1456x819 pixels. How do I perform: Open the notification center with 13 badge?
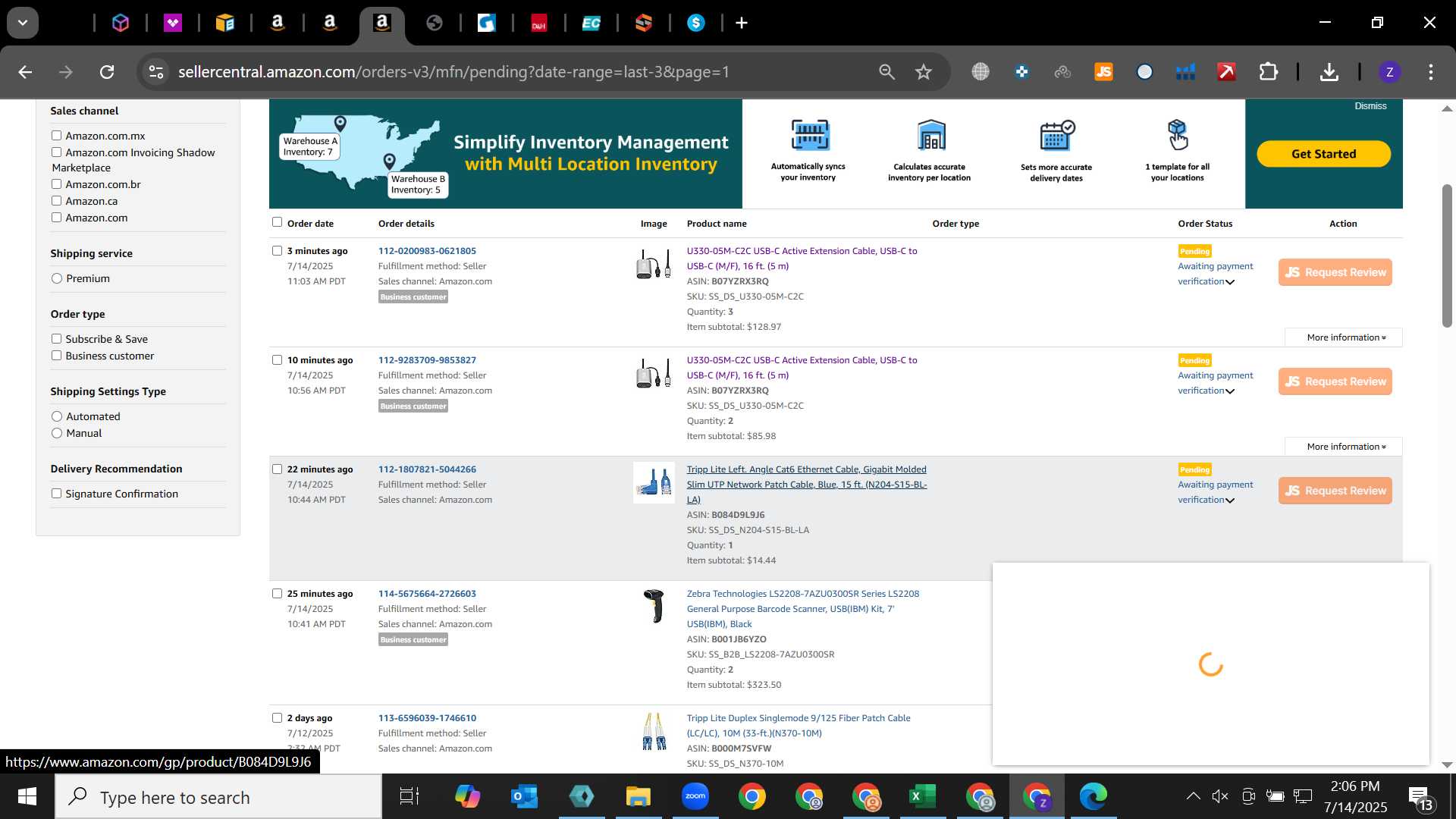(x=1420, y=798)
